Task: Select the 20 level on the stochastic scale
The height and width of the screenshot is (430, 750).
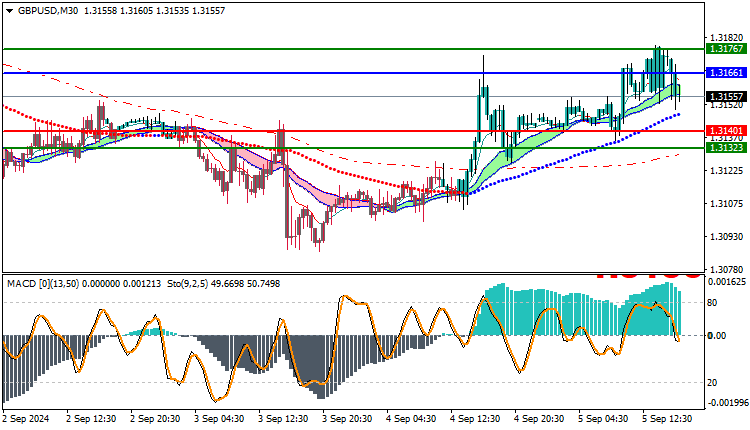Action: 712,383
